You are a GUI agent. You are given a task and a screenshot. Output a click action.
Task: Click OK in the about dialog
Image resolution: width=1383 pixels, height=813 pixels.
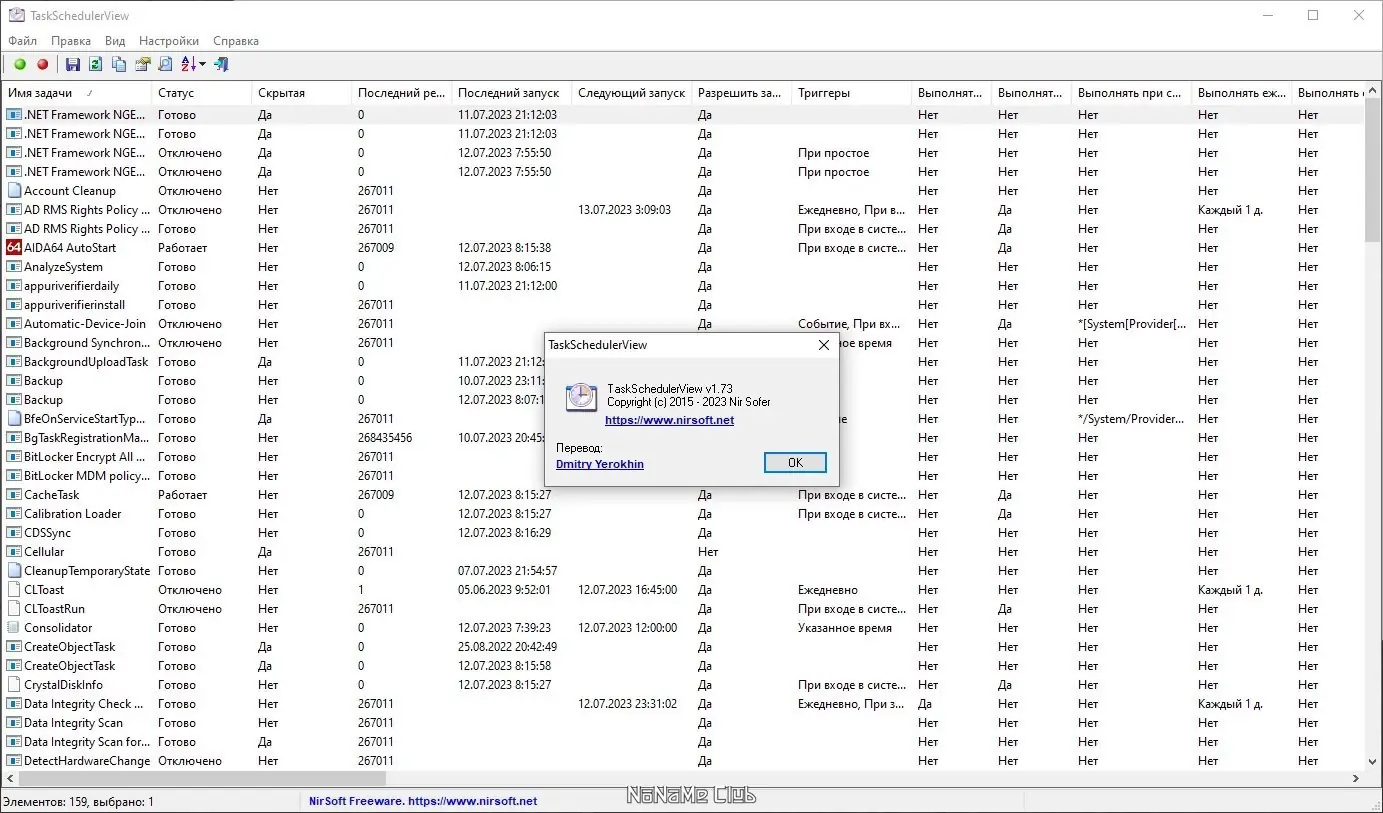(x=795, y=463)
